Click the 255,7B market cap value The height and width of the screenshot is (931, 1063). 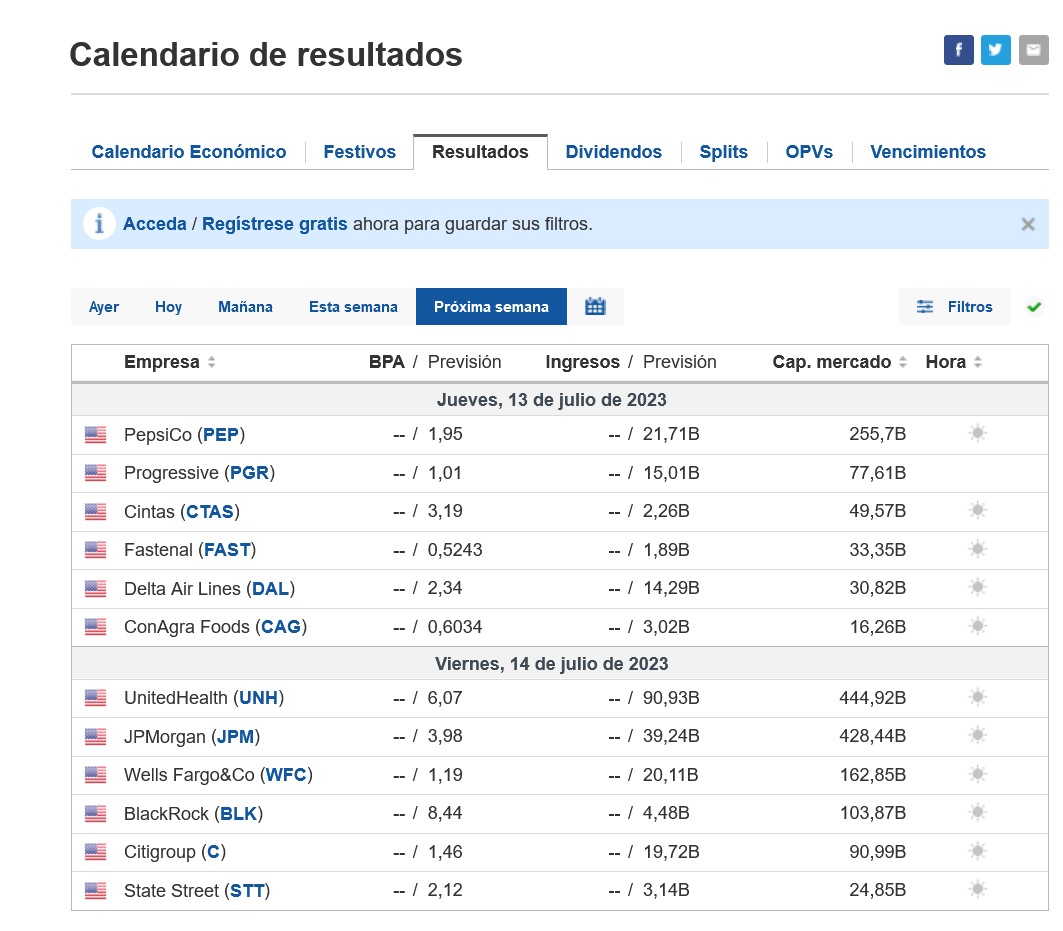(877, 434)
